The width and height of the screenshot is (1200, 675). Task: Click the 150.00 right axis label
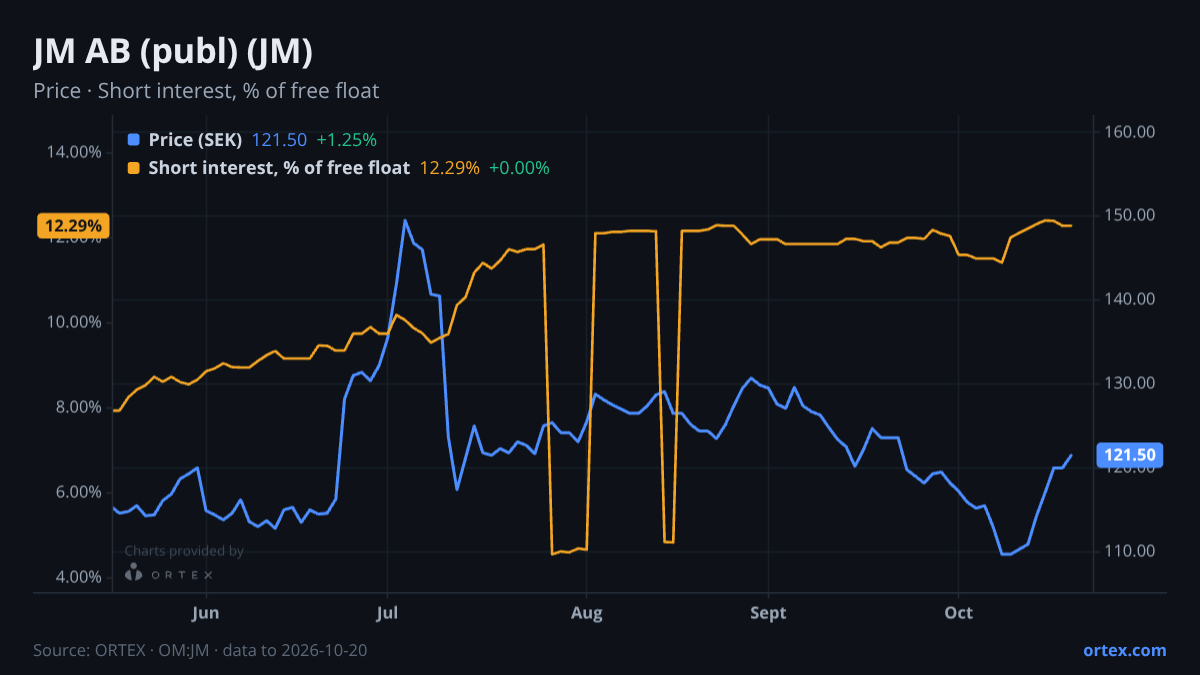click(x=1130, y=215)
